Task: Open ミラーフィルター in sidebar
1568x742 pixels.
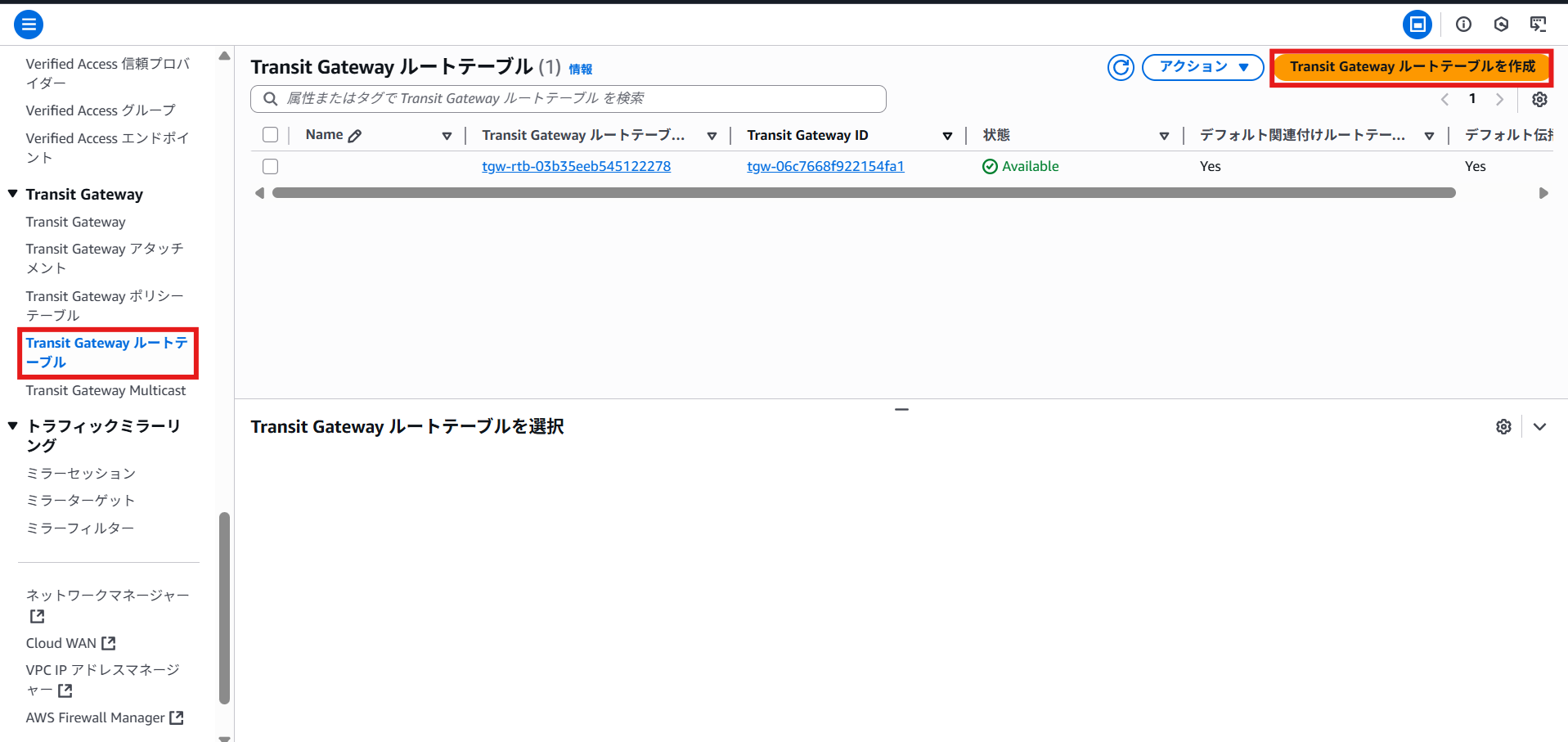Action: [x=80, y=528]
